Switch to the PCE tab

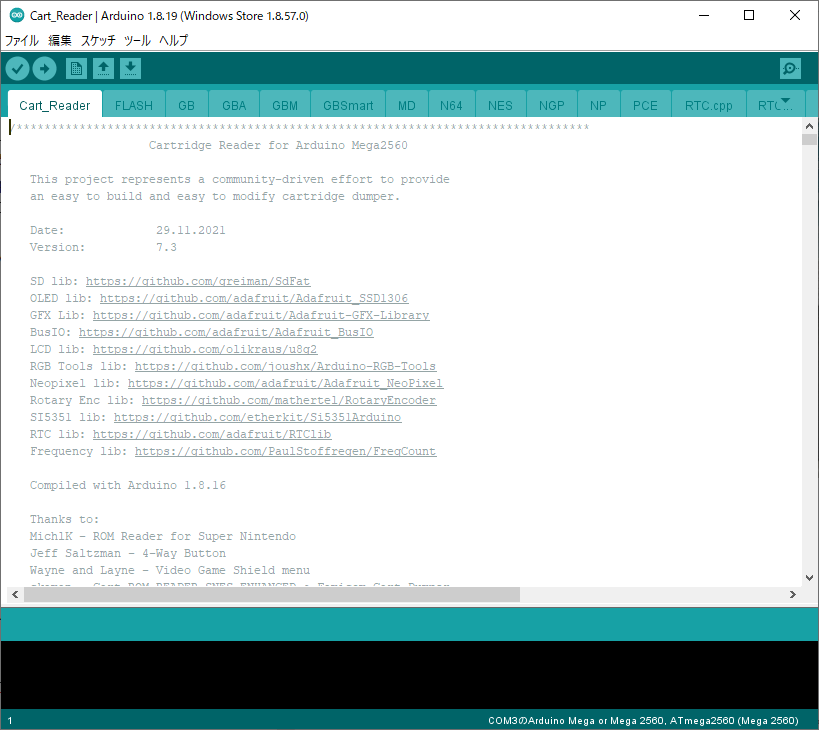645,105
